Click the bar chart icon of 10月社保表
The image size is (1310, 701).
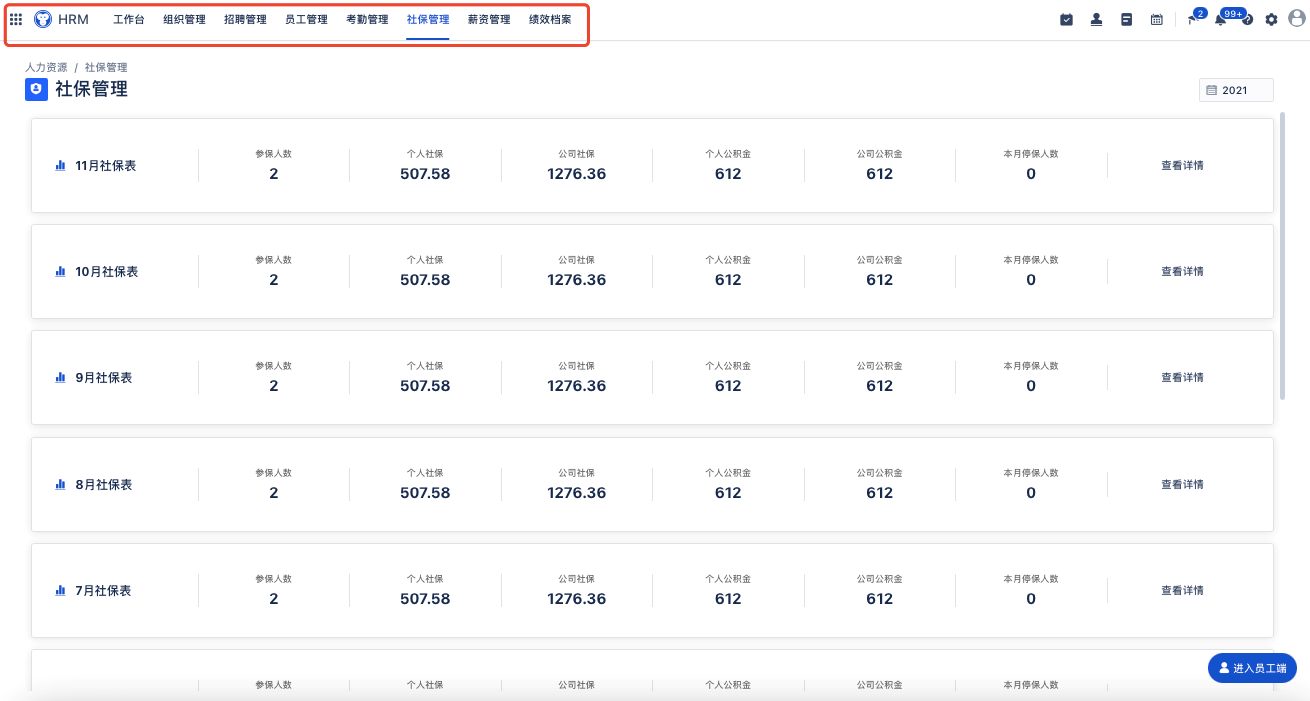coord(60,271)
